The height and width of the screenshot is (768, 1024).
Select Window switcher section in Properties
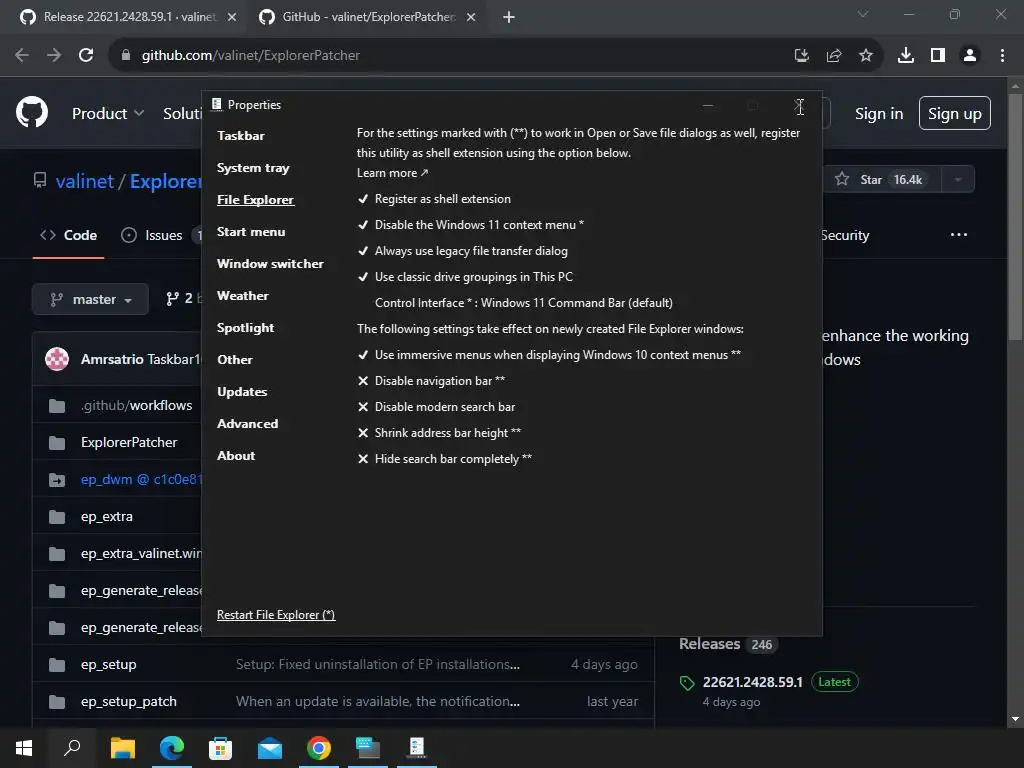click(x=270, y=264)
